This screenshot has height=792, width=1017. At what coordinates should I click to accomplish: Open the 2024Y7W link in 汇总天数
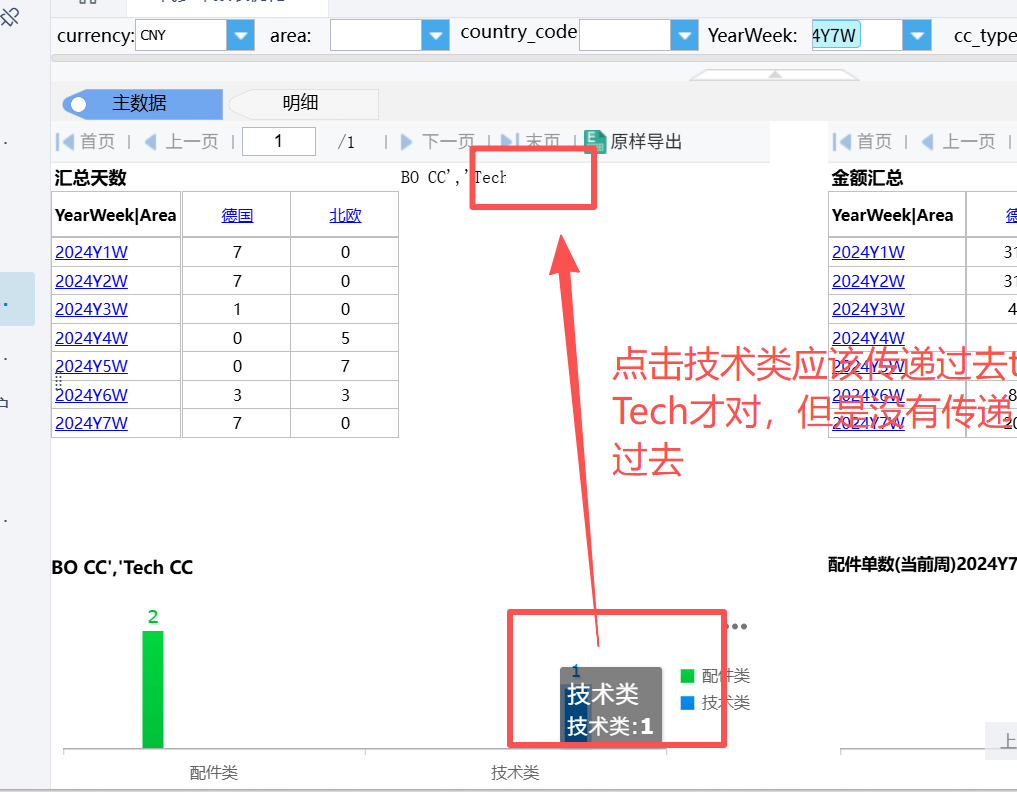click(x=91, y=423)
